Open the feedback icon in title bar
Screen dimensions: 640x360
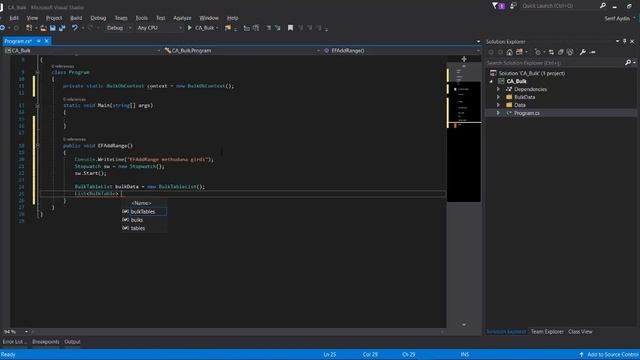point(513,6)
